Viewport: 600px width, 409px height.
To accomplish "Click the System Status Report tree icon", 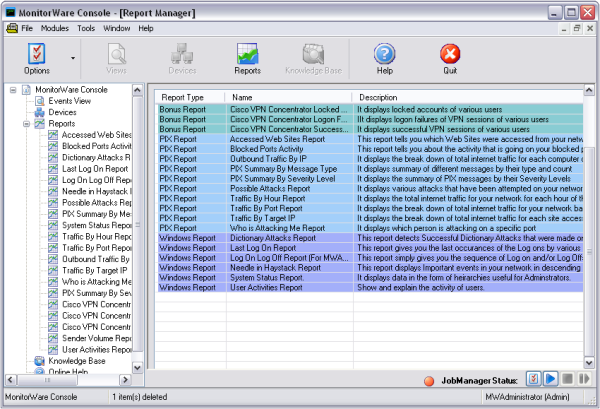I will coord(53,225).
